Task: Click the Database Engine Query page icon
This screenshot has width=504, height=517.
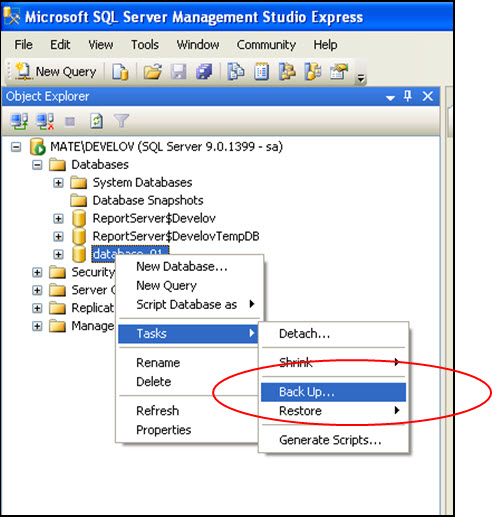Action: click(x=120, y=71)
